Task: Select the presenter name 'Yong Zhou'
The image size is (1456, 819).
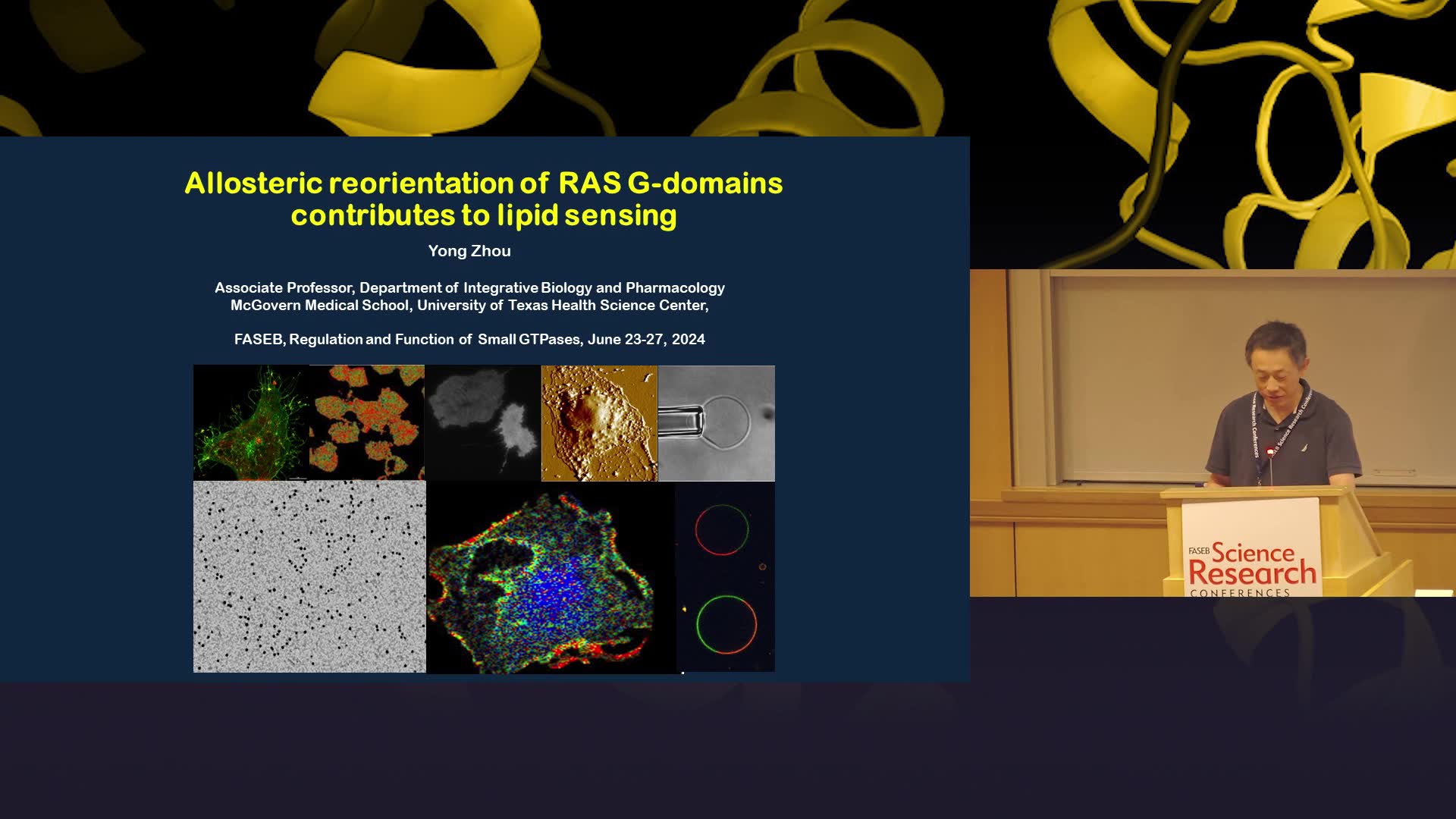Action: pyautogui.click(x=469, y=251)
